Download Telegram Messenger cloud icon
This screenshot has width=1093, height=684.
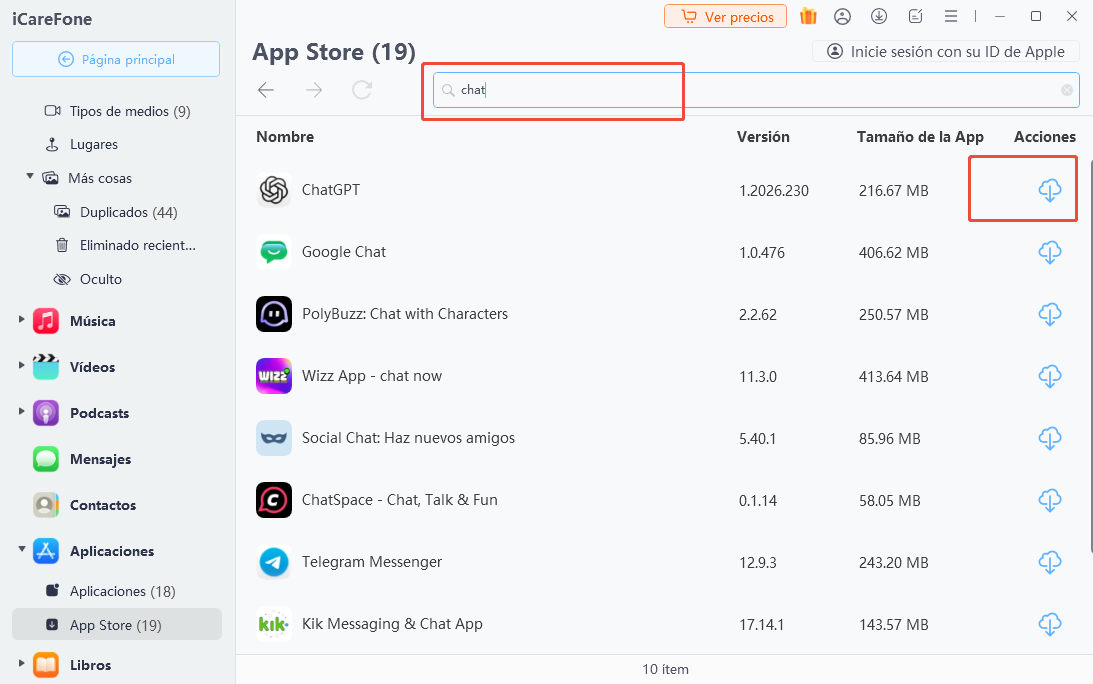click(1050, 562)
